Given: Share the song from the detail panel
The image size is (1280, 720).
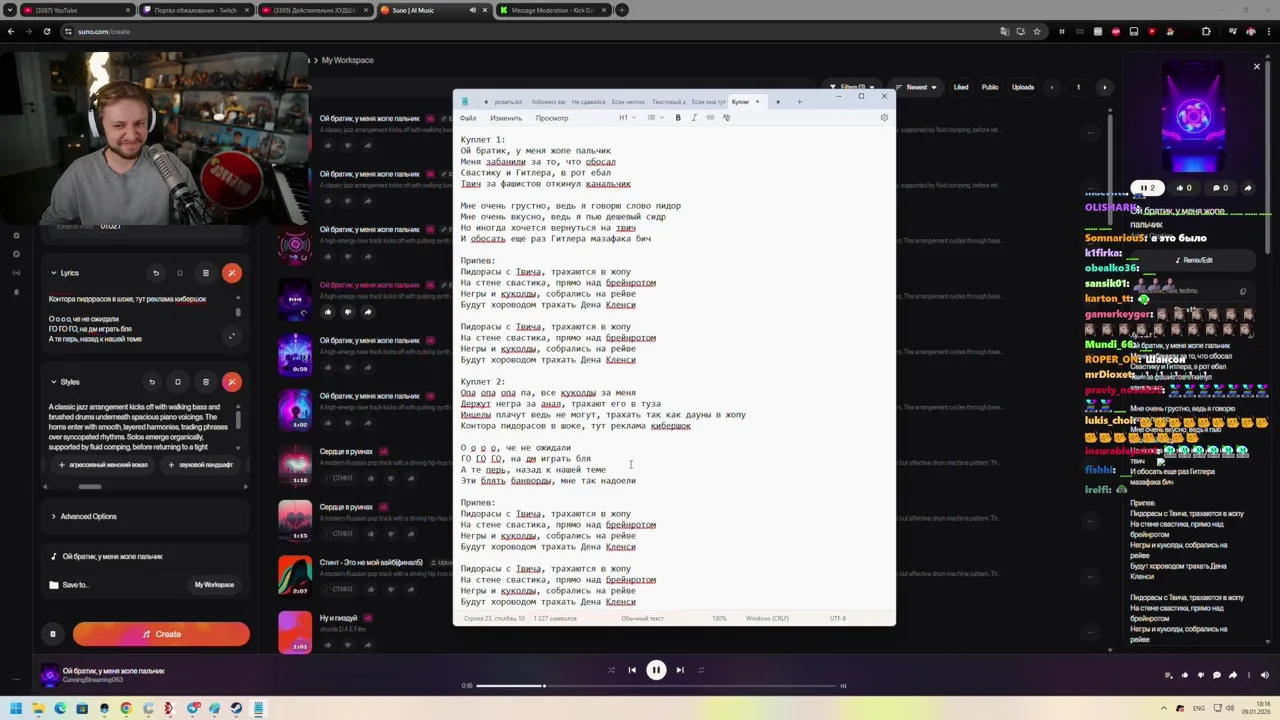Looking at the screenshot, I should pyautogui.click(x=1248, y=188).
